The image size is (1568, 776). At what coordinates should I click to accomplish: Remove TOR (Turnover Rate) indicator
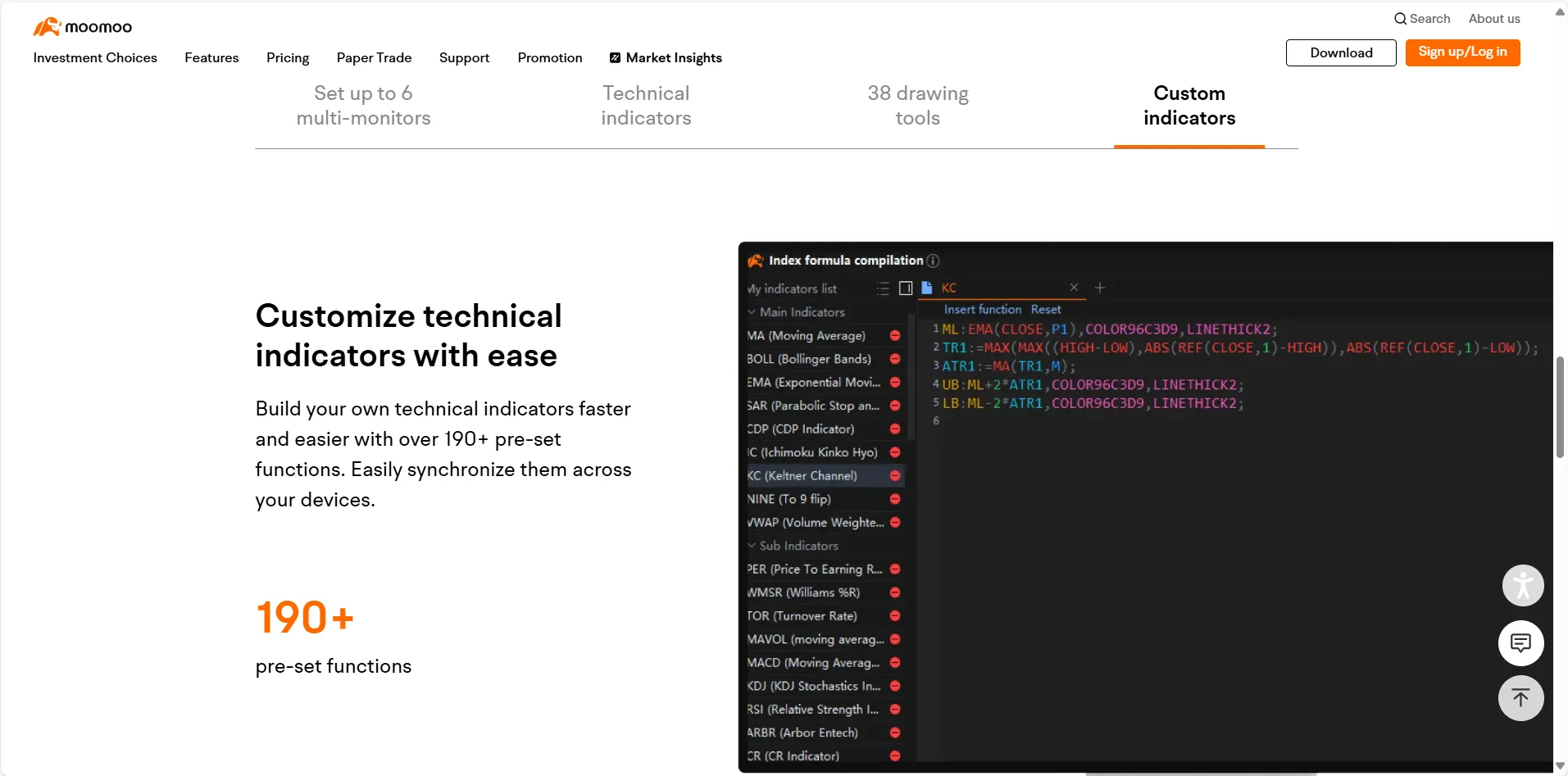[x=895, y=616]
